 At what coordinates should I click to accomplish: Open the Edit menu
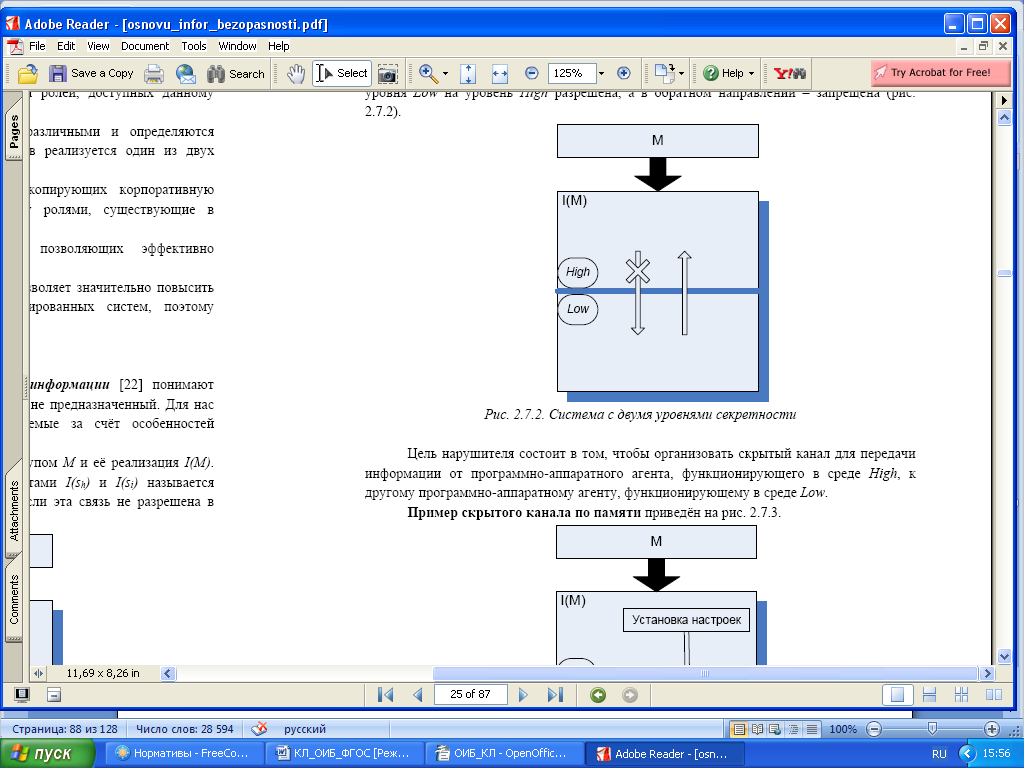pyautogui.click(x=66, y=46)
